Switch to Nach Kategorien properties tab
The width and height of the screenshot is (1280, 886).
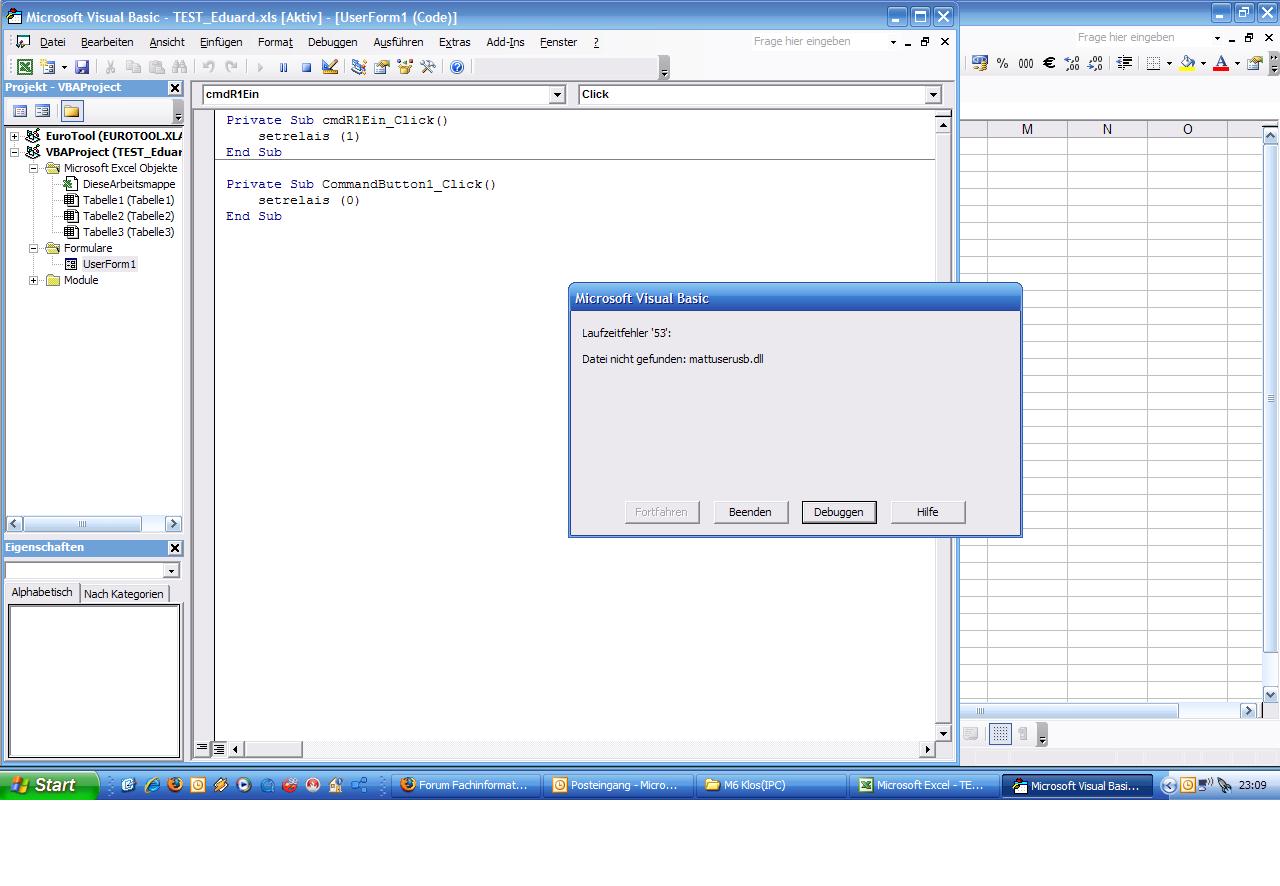[x=124, y=594]
